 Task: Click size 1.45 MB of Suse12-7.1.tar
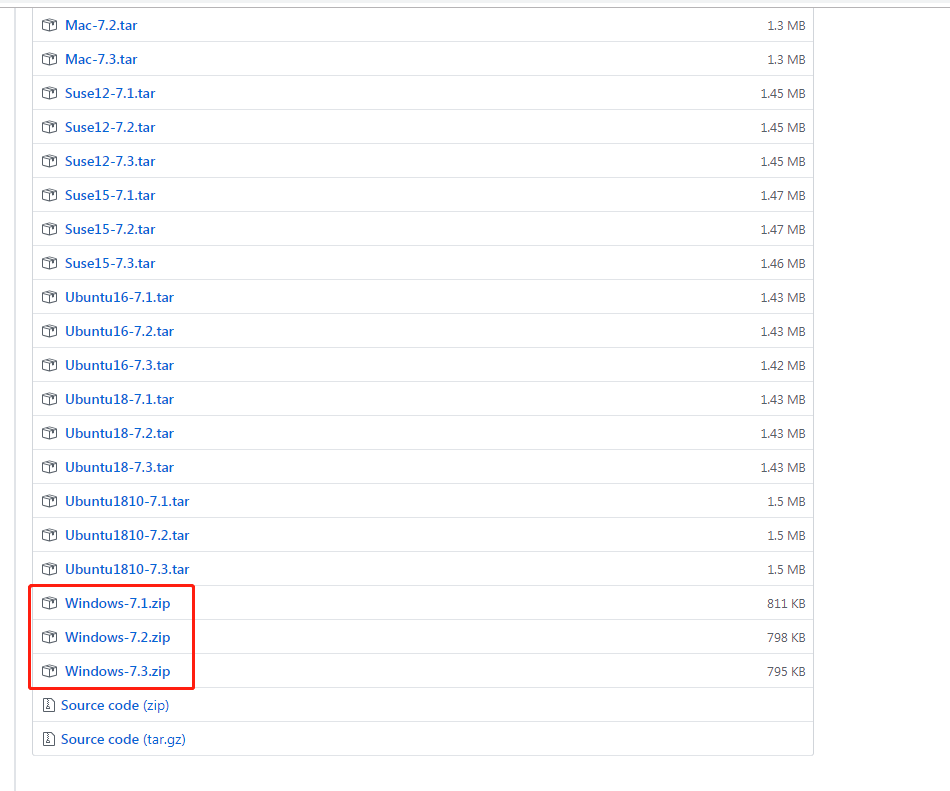(783, 93)
